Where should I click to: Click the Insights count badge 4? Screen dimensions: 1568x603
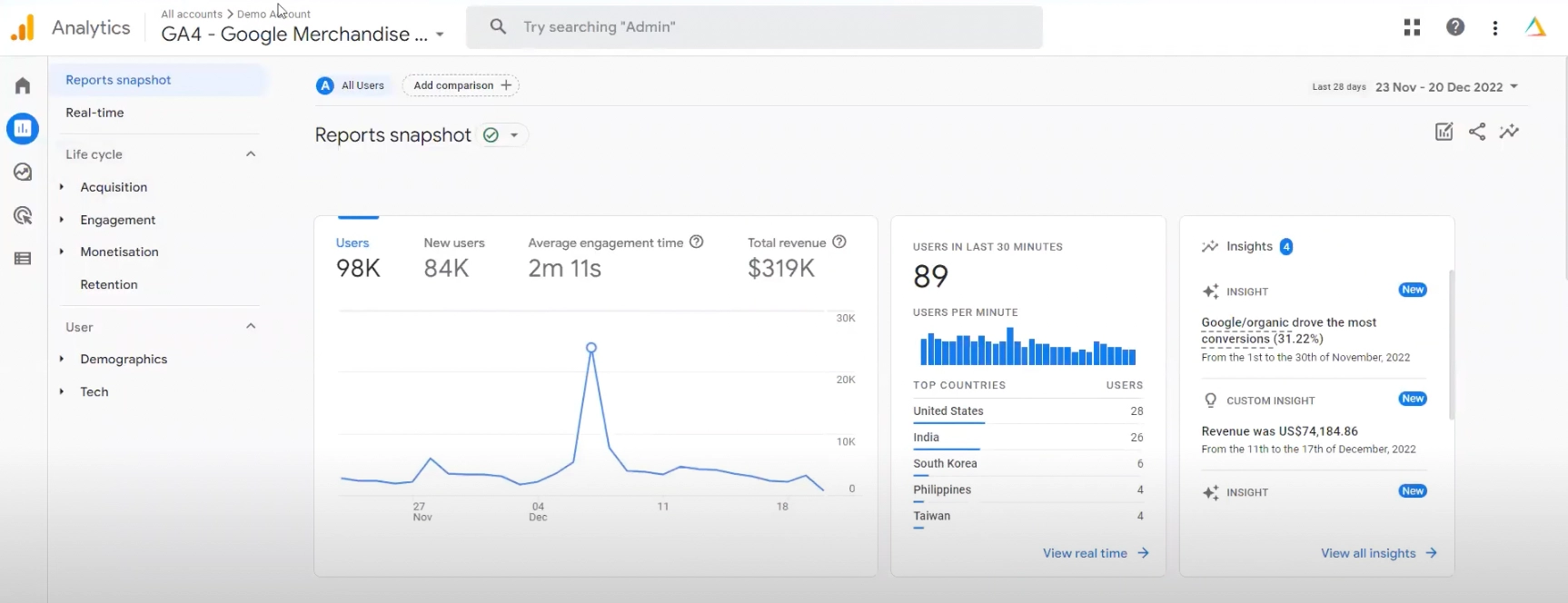(x=1286, y=246)
